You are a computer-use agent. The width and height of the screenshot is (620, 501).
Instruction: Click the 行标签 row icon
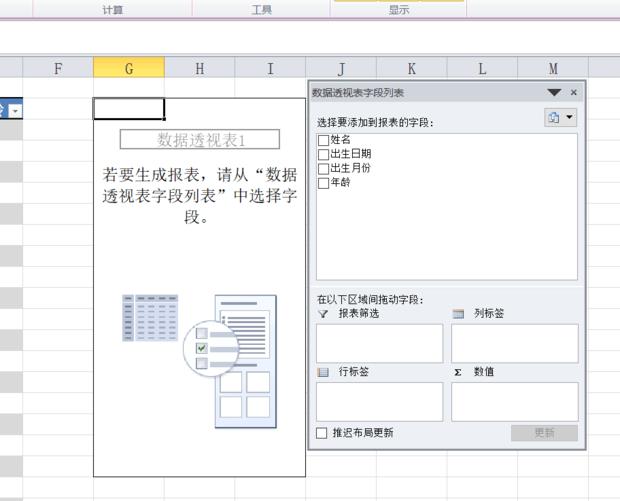tap(323, 372)
